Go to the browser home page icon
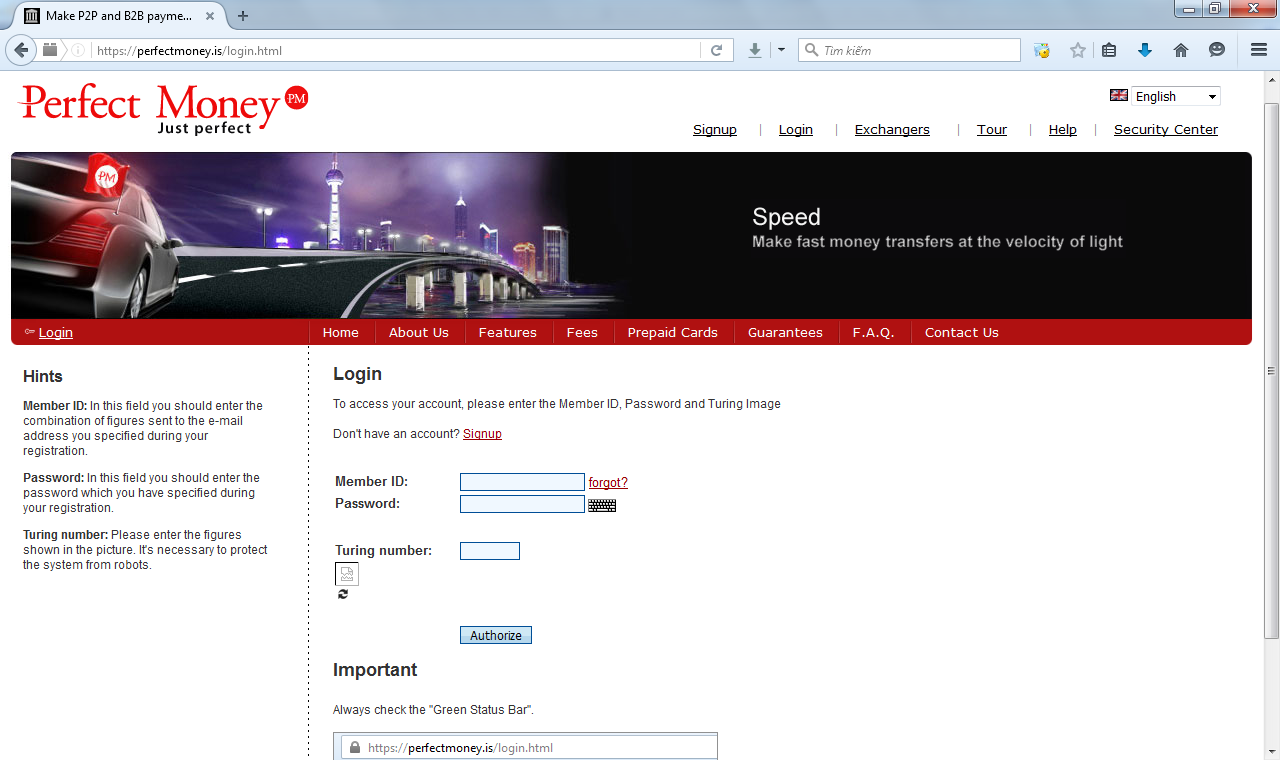Viewport: 1280px width, 760px height. [x=1181, y=50]
